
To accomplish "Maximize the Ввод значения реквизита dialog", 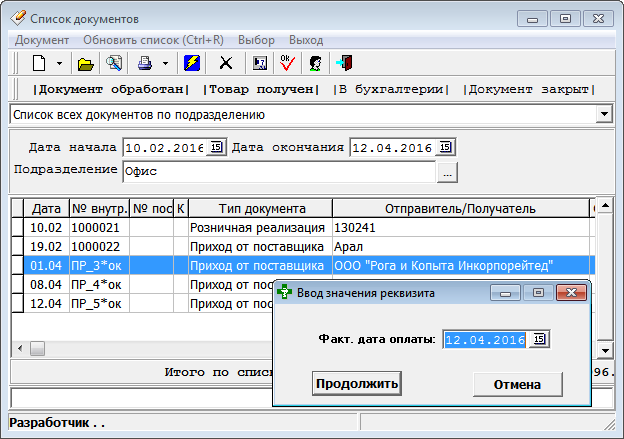I will tap(538, 293).
